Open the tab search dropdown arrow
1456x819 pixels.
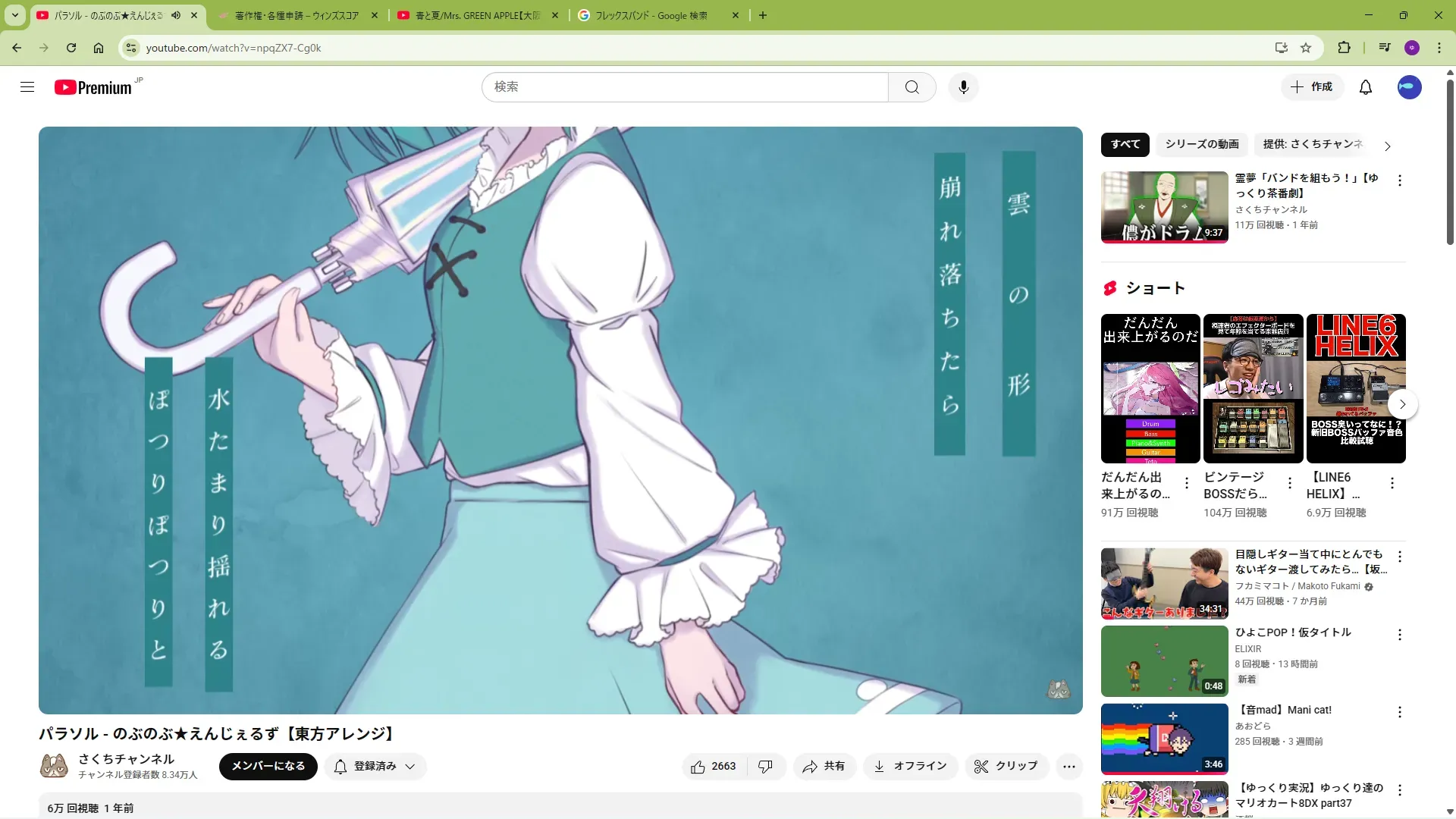coord(14,15)
